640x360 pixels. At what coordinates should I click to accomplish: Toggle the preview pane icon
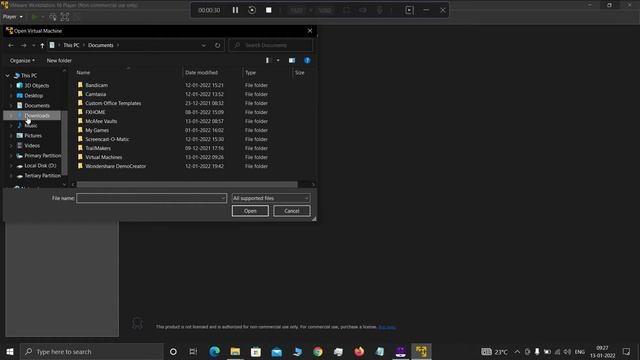(292, 60)
